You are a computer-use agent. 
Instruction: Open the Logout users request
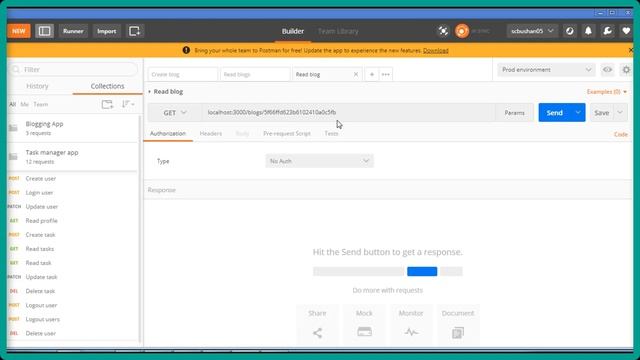click(42, 319)
